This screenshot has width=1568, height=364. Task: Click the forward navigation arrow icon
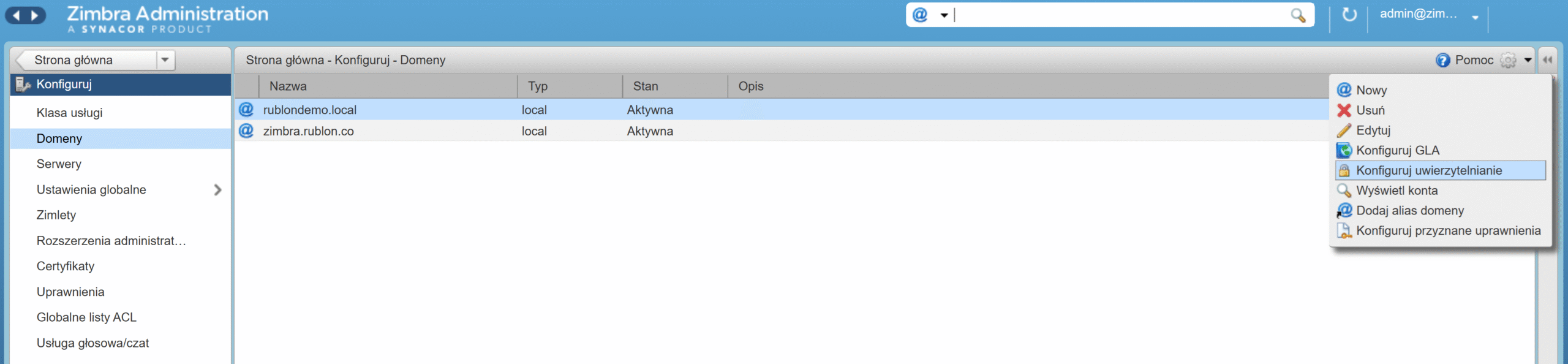click(x=35, y=15)
